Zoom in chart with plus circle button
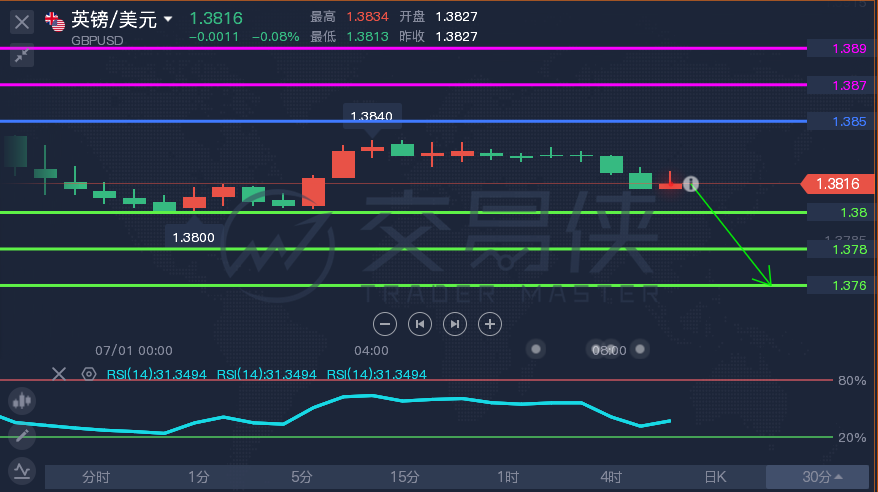Image resolution: width=878 pixels, height=492 pixels. click(x=490, y=324)
